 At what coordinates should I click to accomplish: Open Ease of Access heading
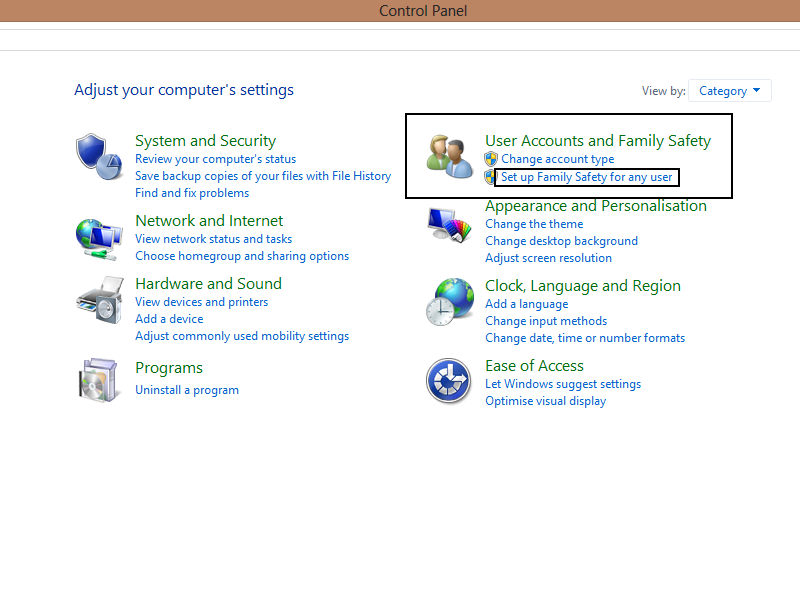tap(534, 366)
